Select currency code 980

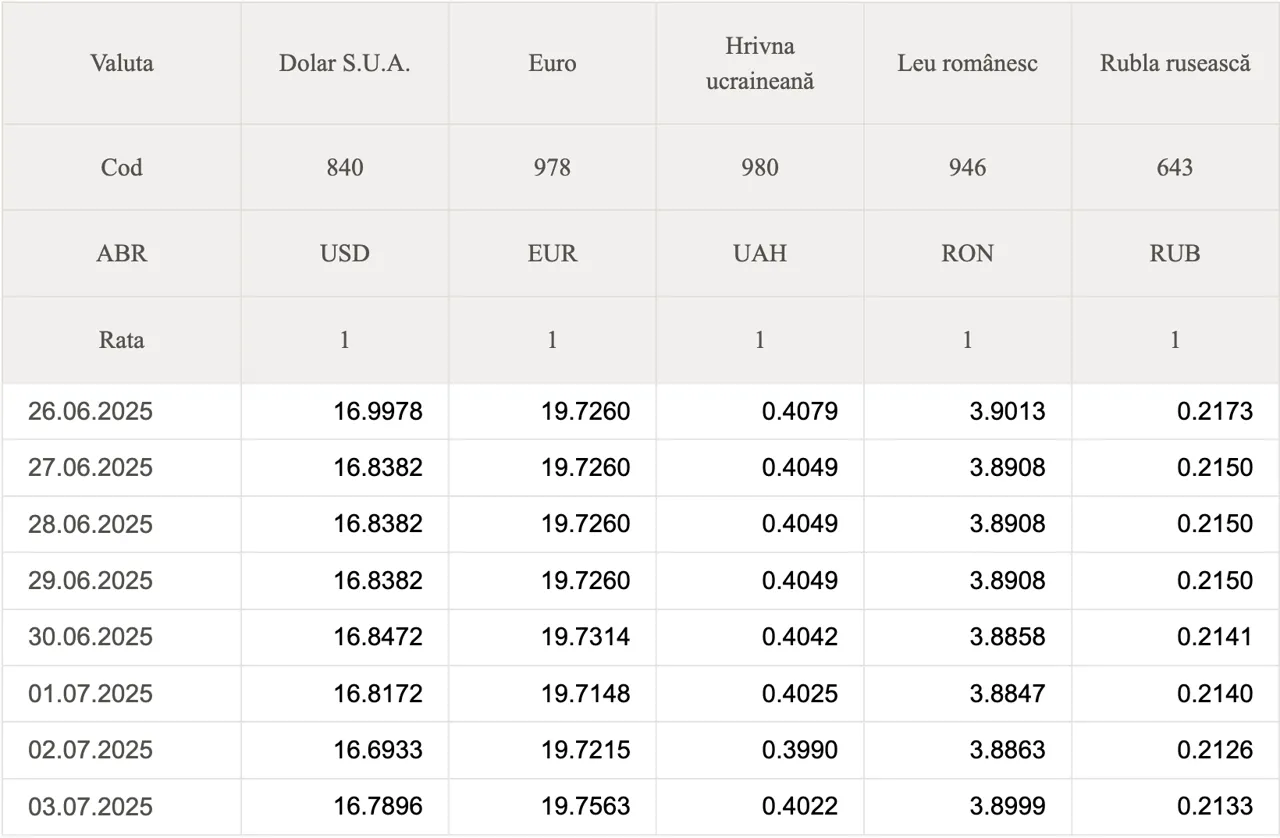pos(760,167)
